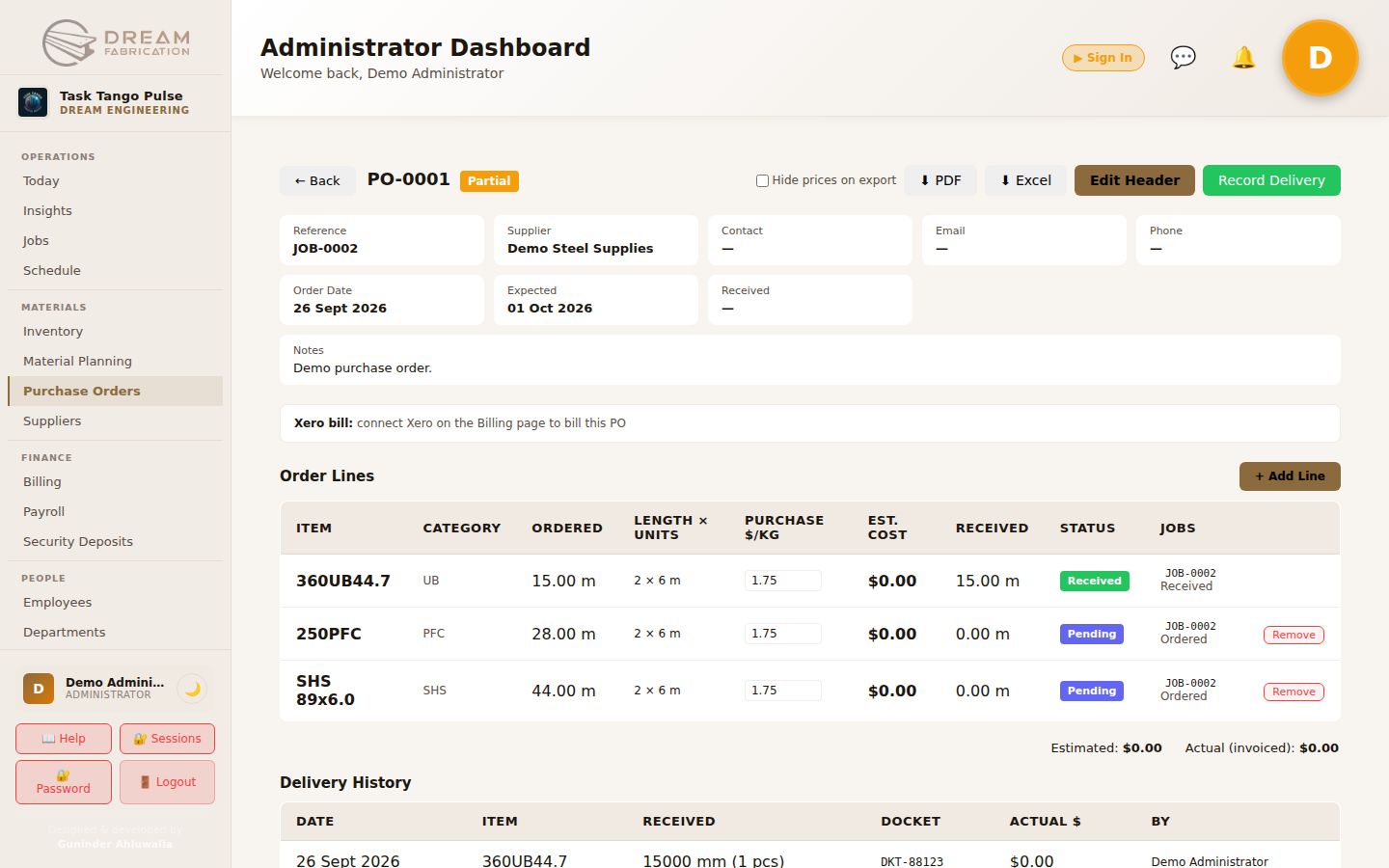This screenshot has height=868, width=1389.
Task: Export the purchase order as PDF
Action: pyautogui.click(x=940, y=180)
